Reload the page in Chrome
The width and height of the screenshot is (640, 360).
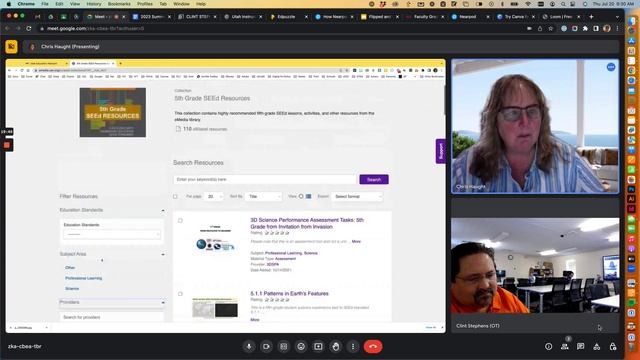click(x=29, y=29)
